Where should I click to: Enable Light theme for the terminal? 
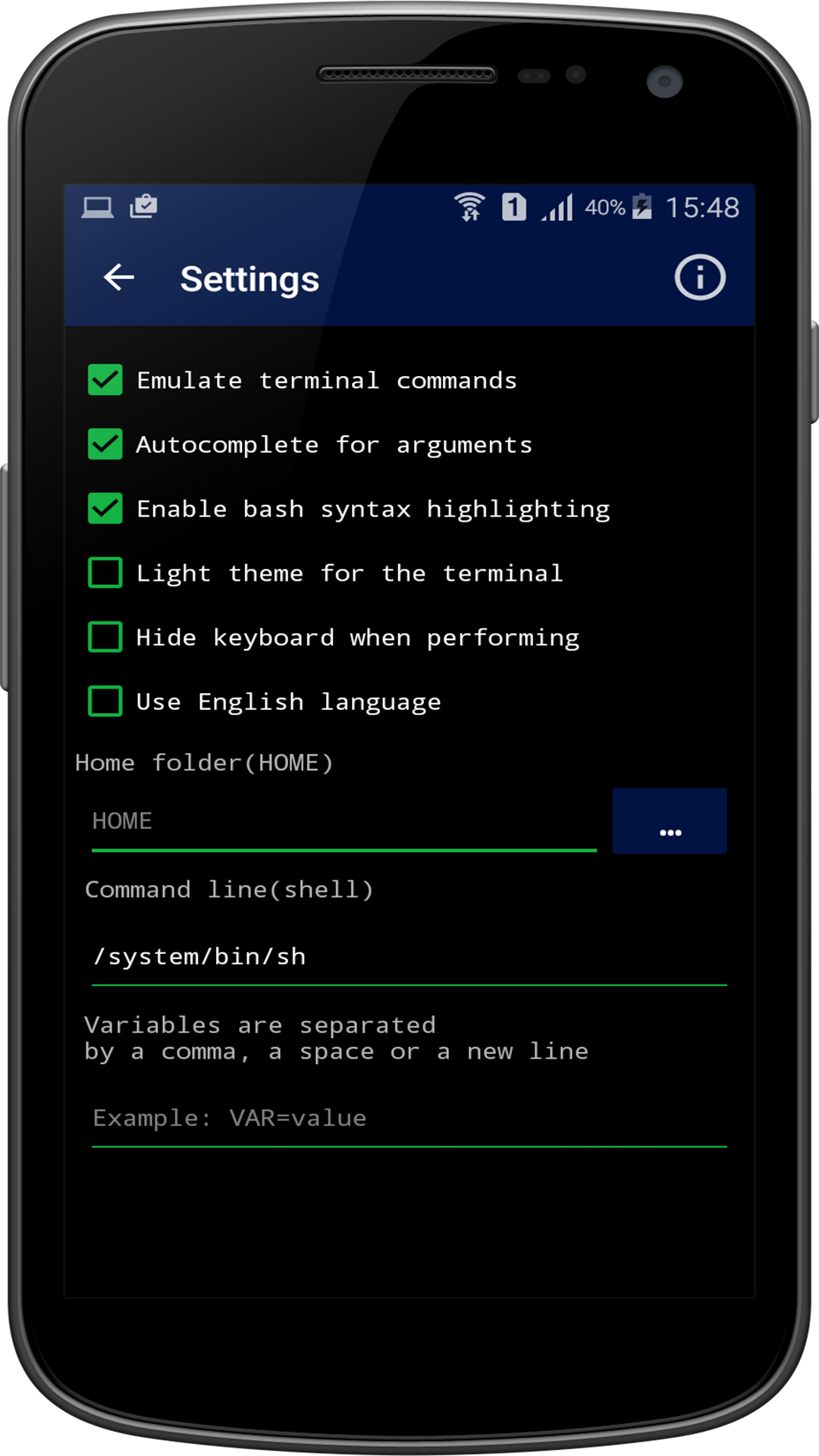[x=105, y=573]
